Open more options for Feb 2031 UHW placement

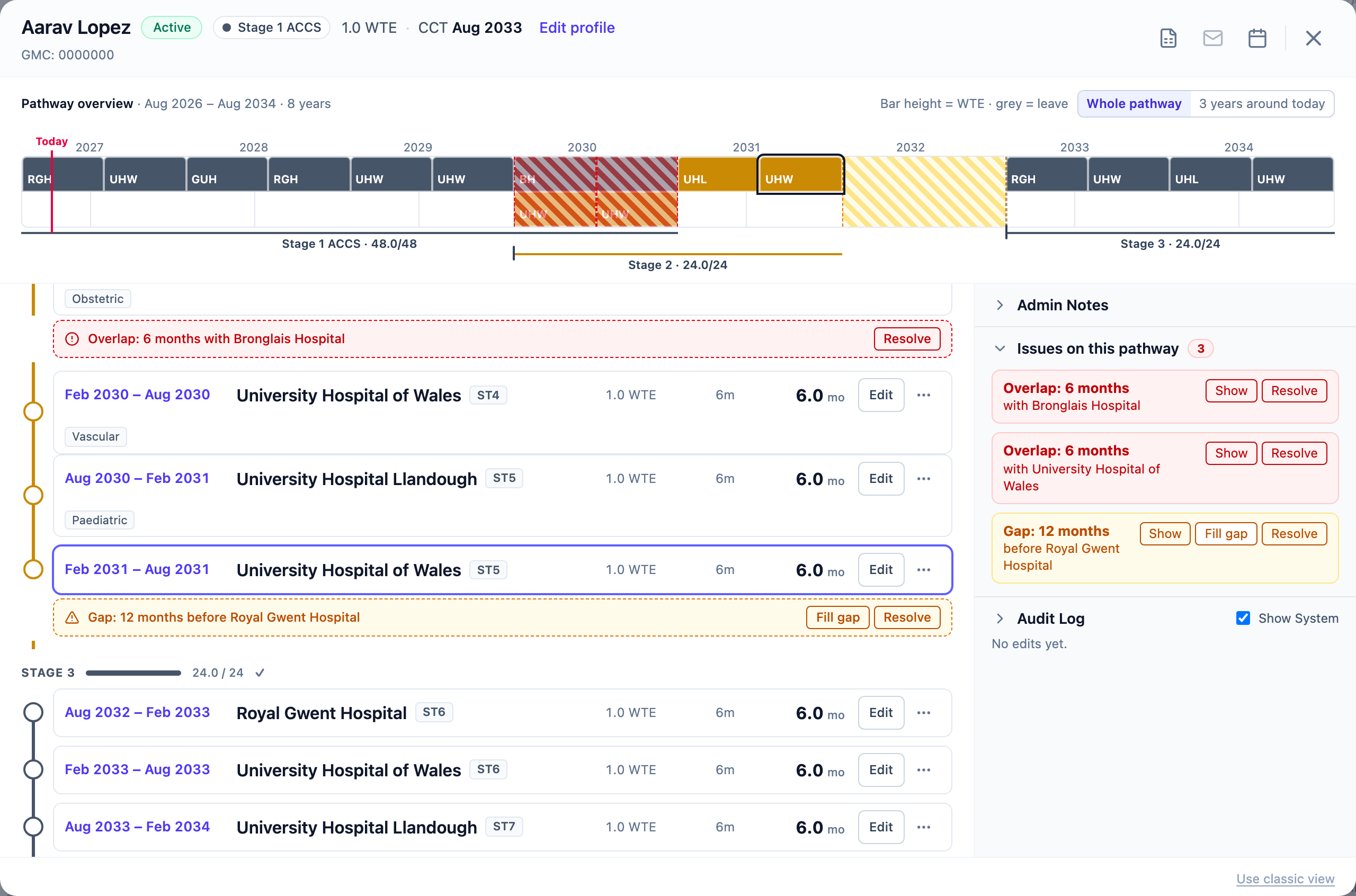pos(923,570)
